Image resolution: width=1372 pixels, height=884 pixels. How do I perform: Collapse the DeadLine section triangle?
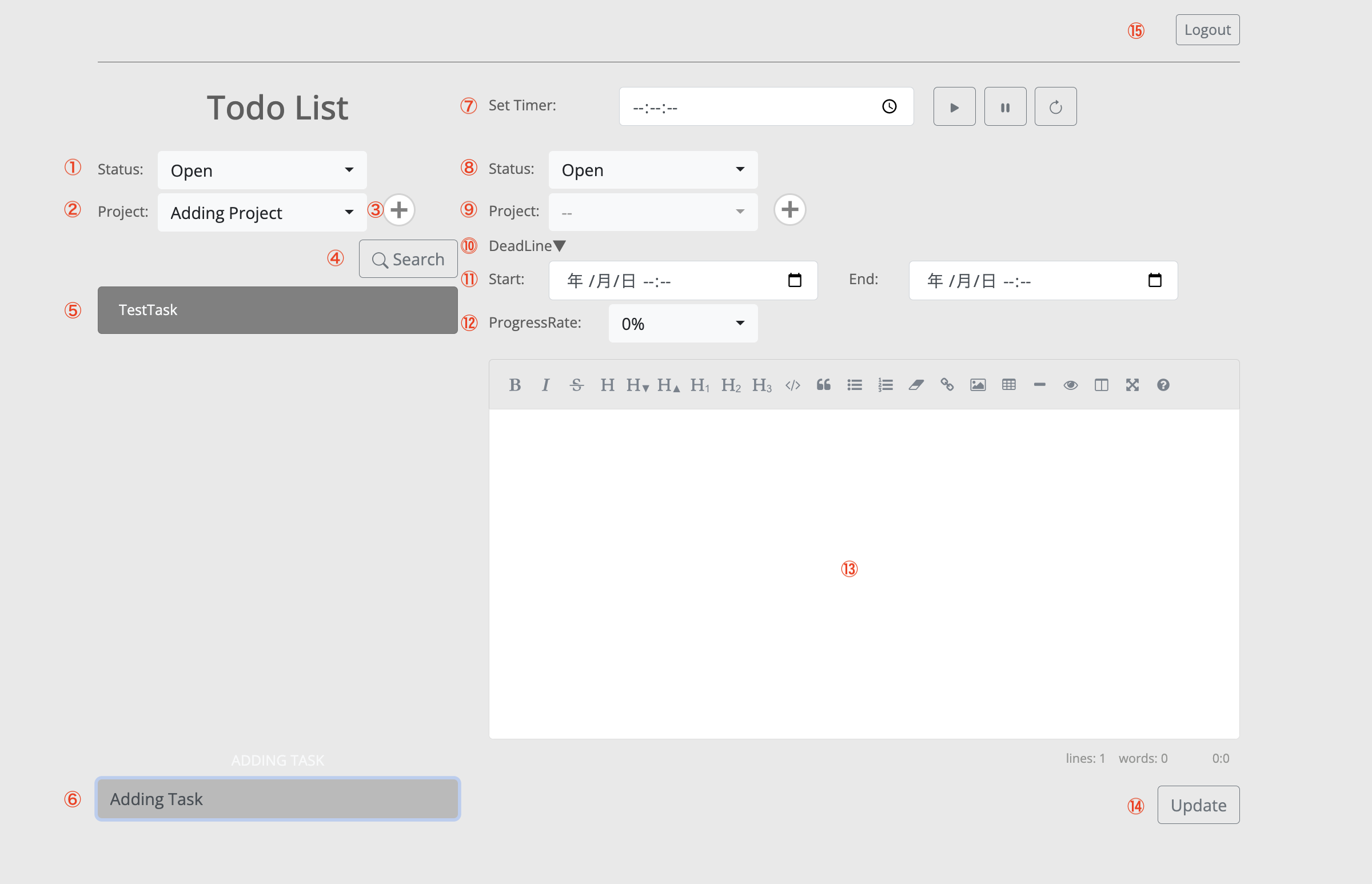(560, 246)
